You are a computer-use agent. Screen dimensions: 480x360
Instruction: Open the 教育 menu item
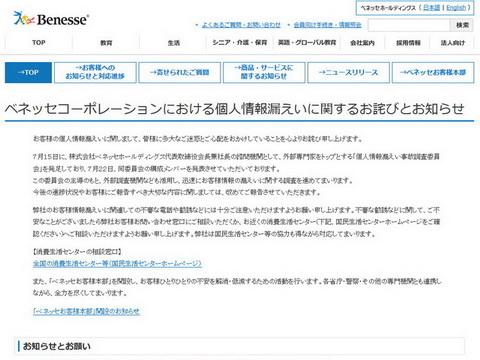(x=106, y=43)
